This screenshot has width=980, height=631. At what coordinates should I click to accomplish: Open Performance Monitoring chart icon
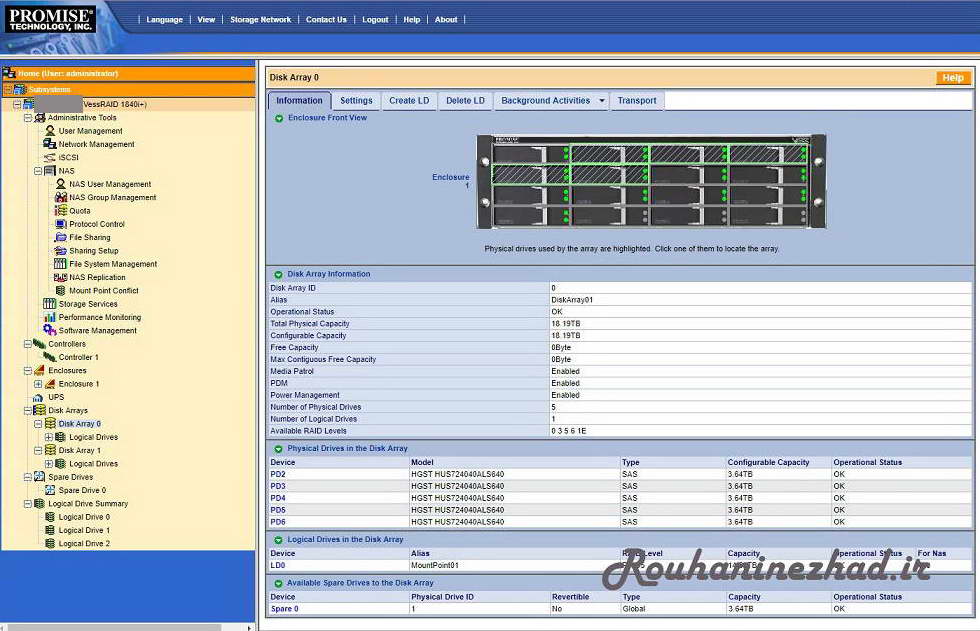click(50, 317)
